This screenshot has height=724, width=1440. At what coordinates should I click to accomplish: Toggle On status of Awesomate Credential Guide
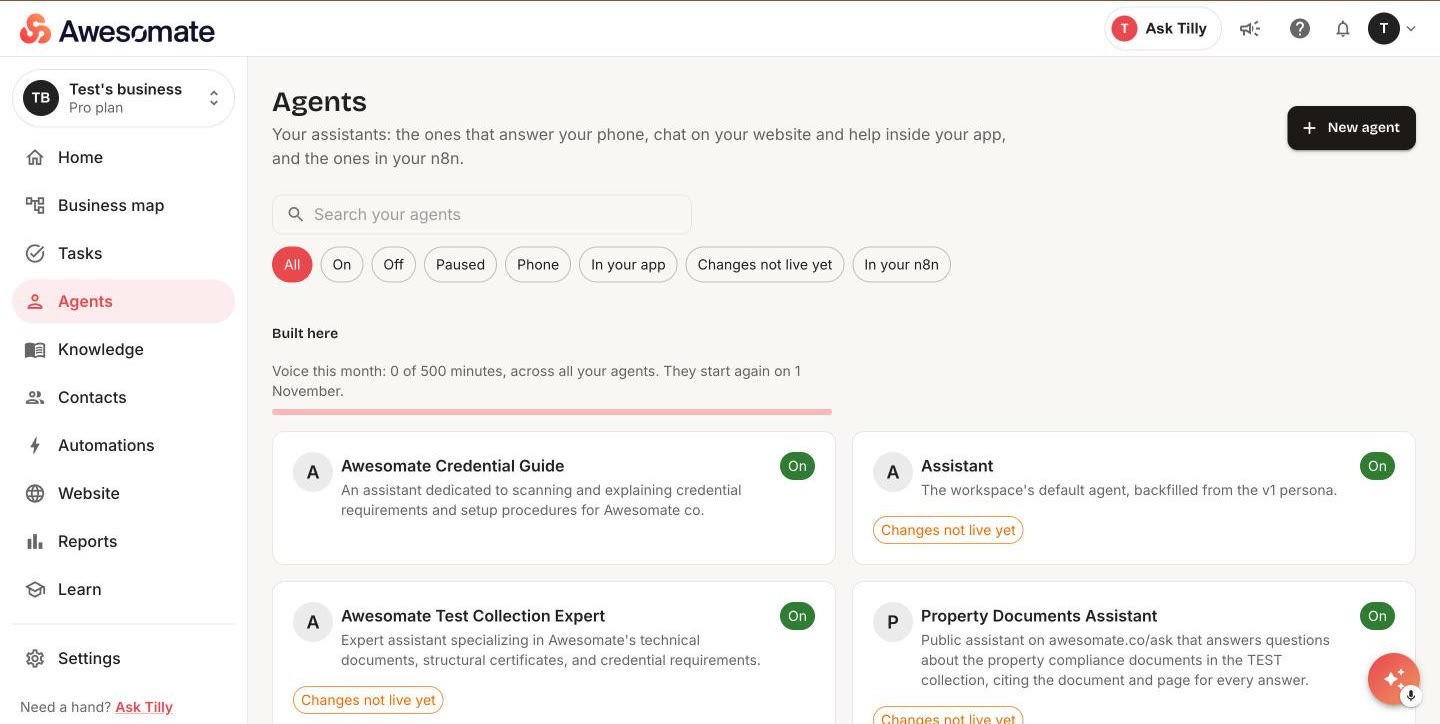(x=797, y=466)
